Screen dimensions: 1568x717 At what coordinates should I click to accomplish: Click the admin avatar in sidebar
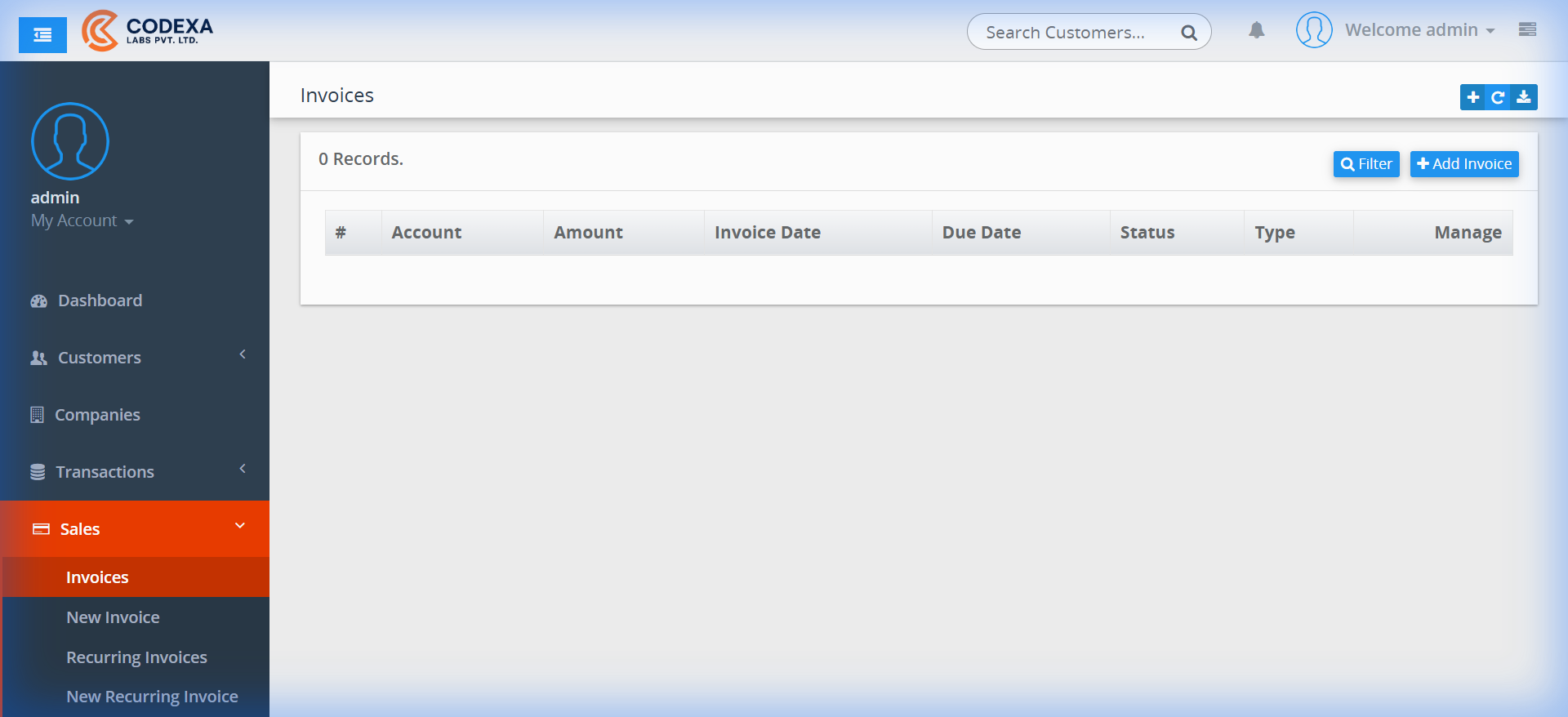click(x=70, y=141)
